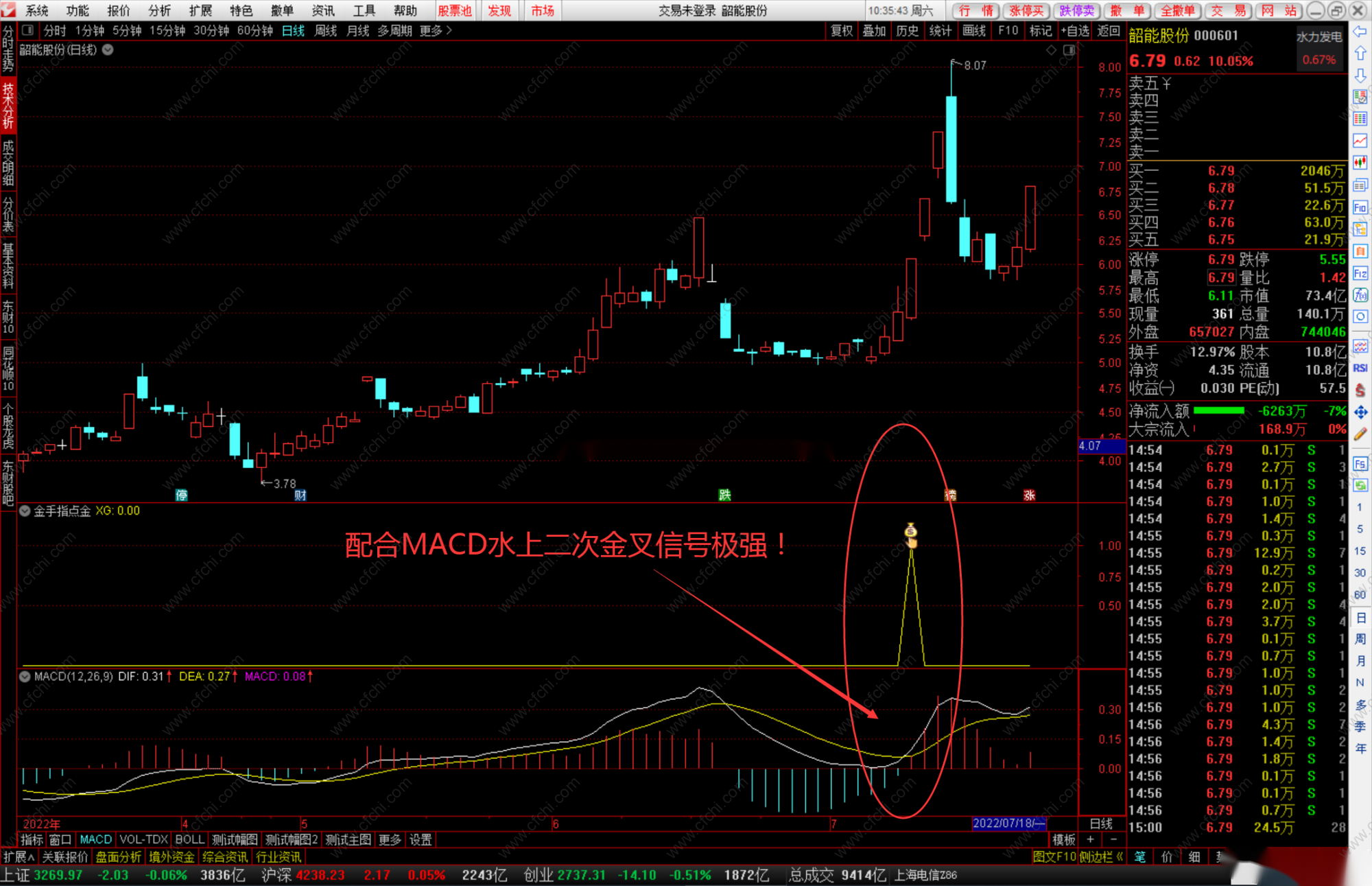Select the 周线 weekly timeframe
This screenshot has width=1372, height=886.
pyautogui.click(x=325, y=30)
